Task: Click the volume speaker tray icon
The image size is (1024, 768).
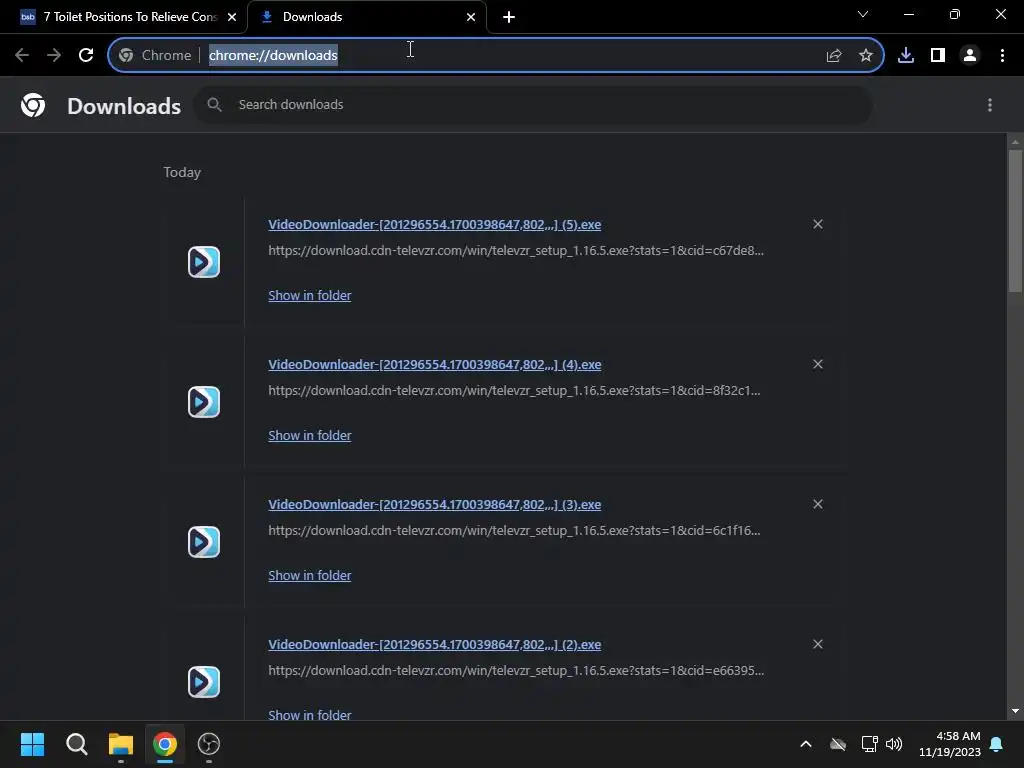Action: tap(894, 744)
